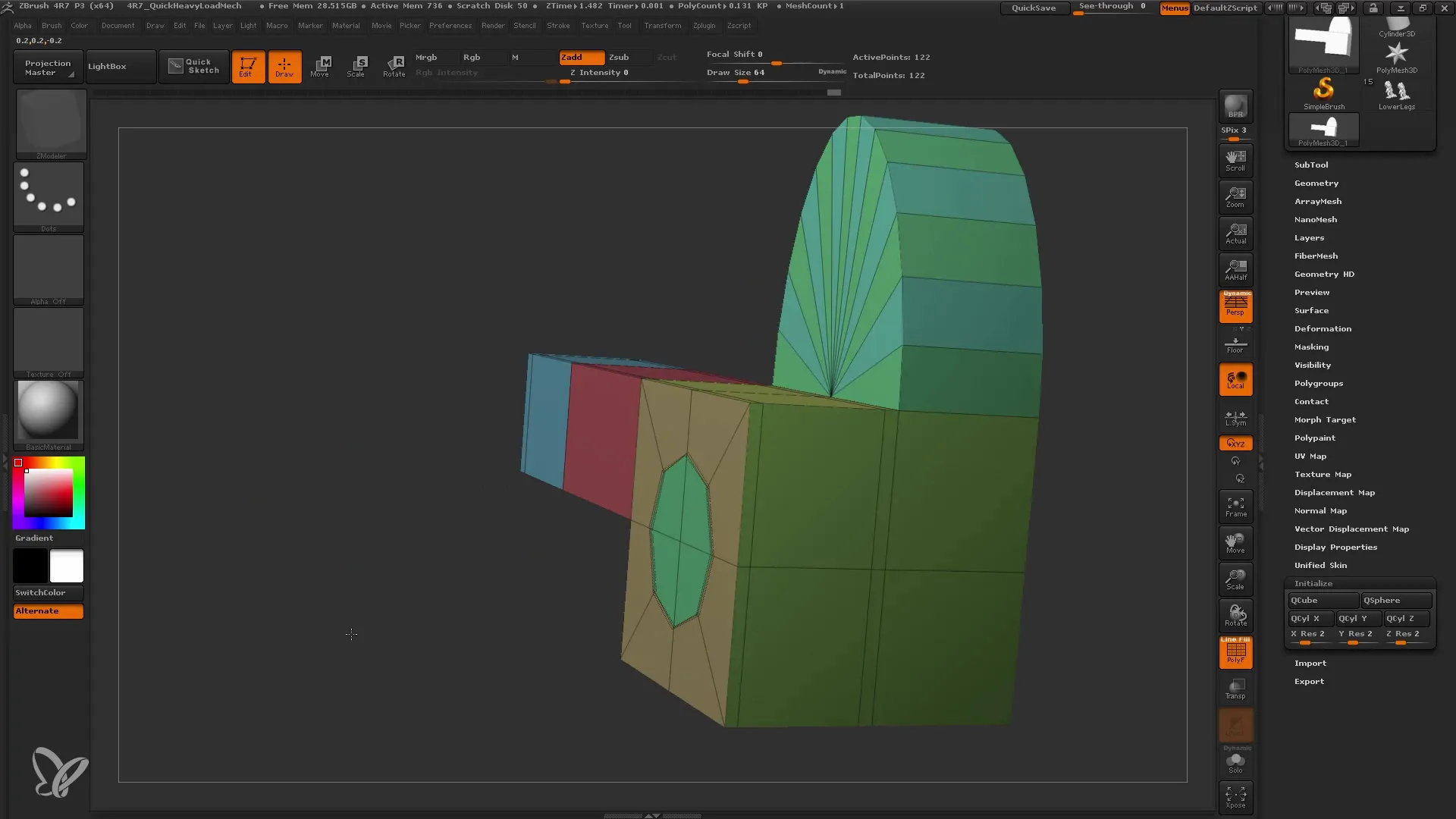Open the Stroke menu
The width and height of the screenshot is (1456, 819).
coord(558,26)
